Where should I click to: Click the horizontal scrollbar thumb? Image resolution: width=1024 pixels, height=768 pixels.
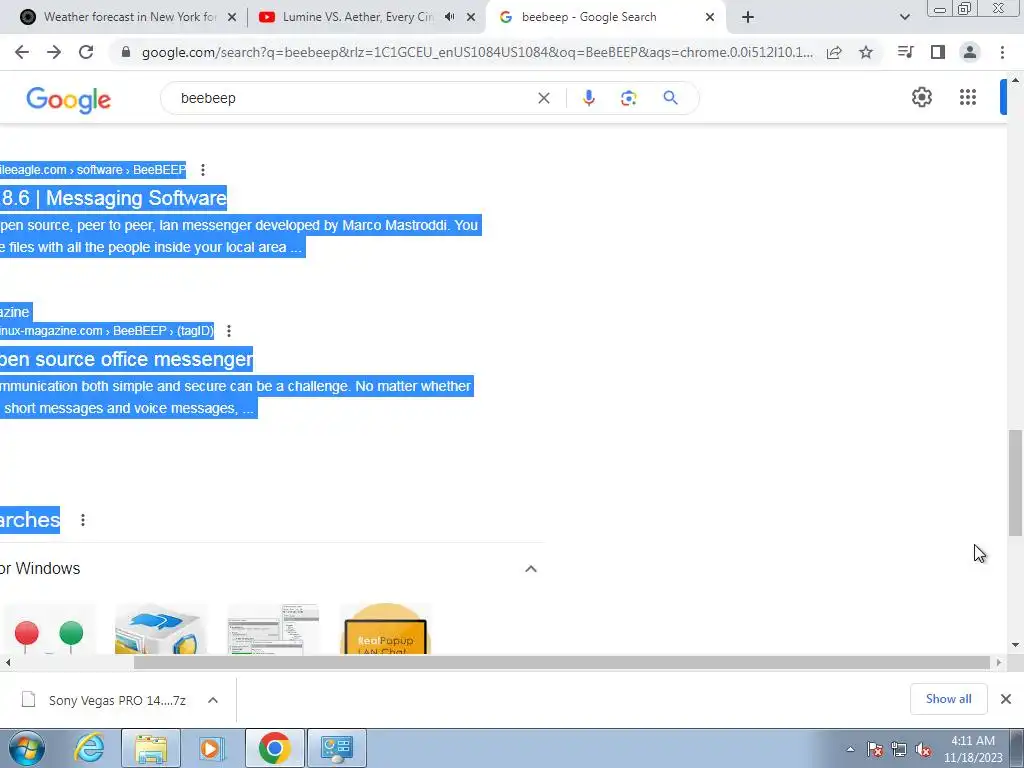click(562, 662)
